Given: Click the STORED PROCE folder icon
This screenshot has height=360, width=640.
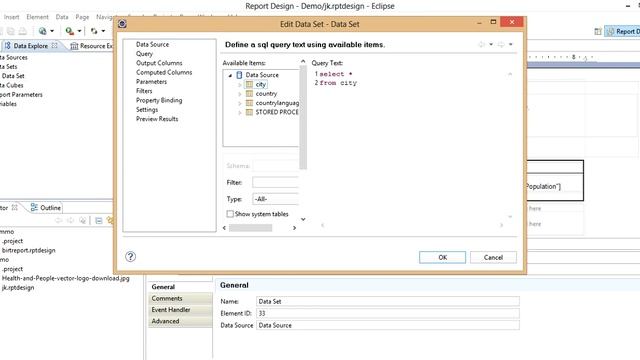Looking at the screenshot, I should 249,112.
